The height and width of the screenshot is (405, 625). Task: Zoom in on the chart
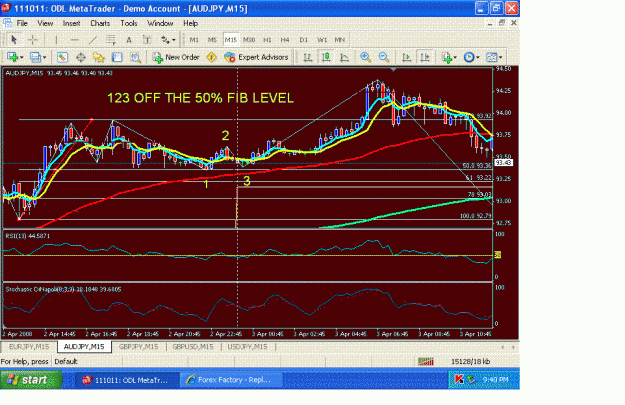click(365, 57)
